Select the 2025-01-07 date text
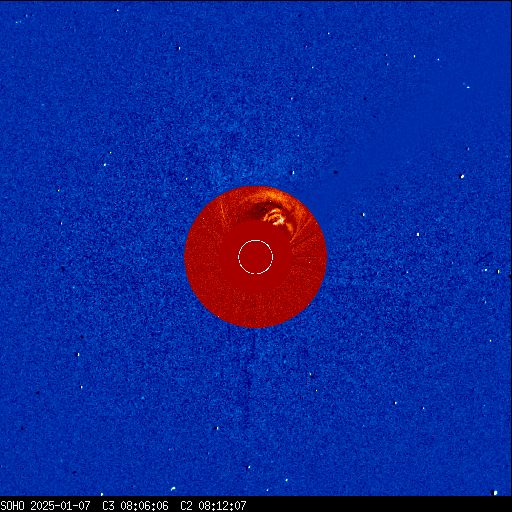This screenshot has width=512, height=512. pos(60,506)
